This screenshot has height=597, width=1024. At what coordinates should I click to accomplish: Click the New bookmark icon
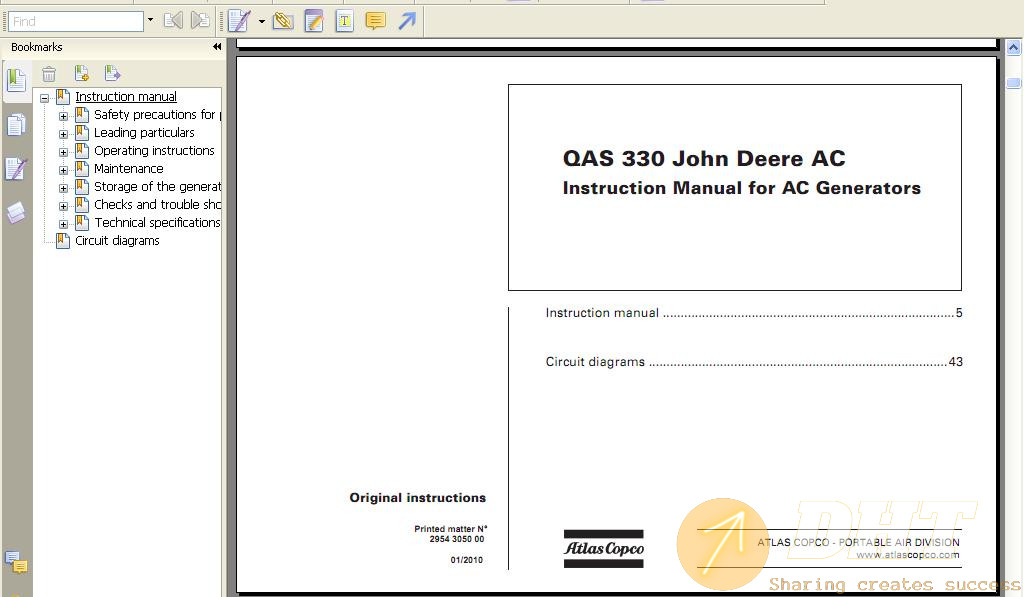[x=81, y=73]
